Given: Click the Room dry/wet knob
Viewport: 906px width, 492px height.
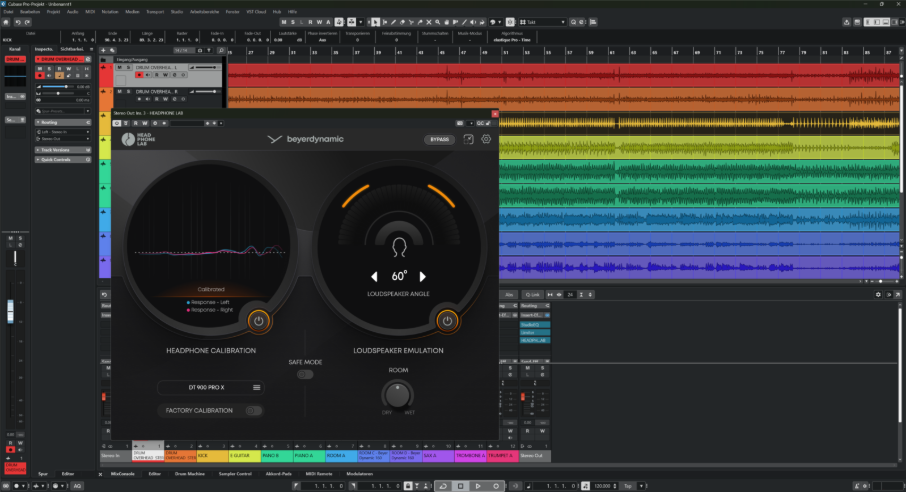Looking at the screenshot, I should click(x=398, y=395).
